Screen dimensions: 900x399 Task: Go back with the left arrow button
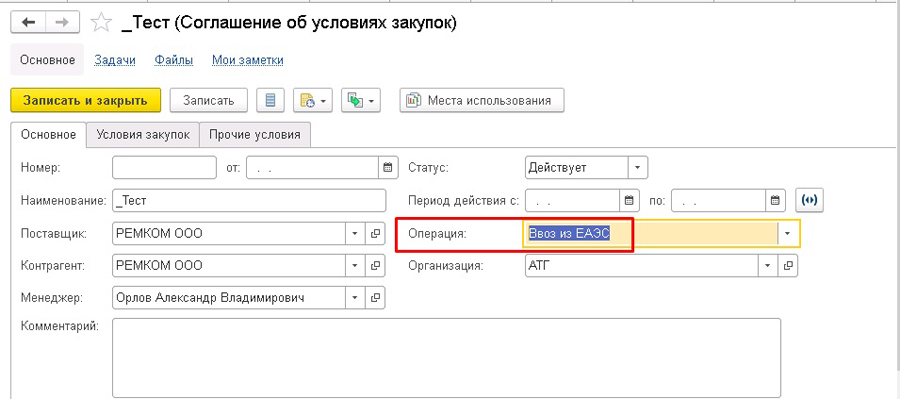28,22
